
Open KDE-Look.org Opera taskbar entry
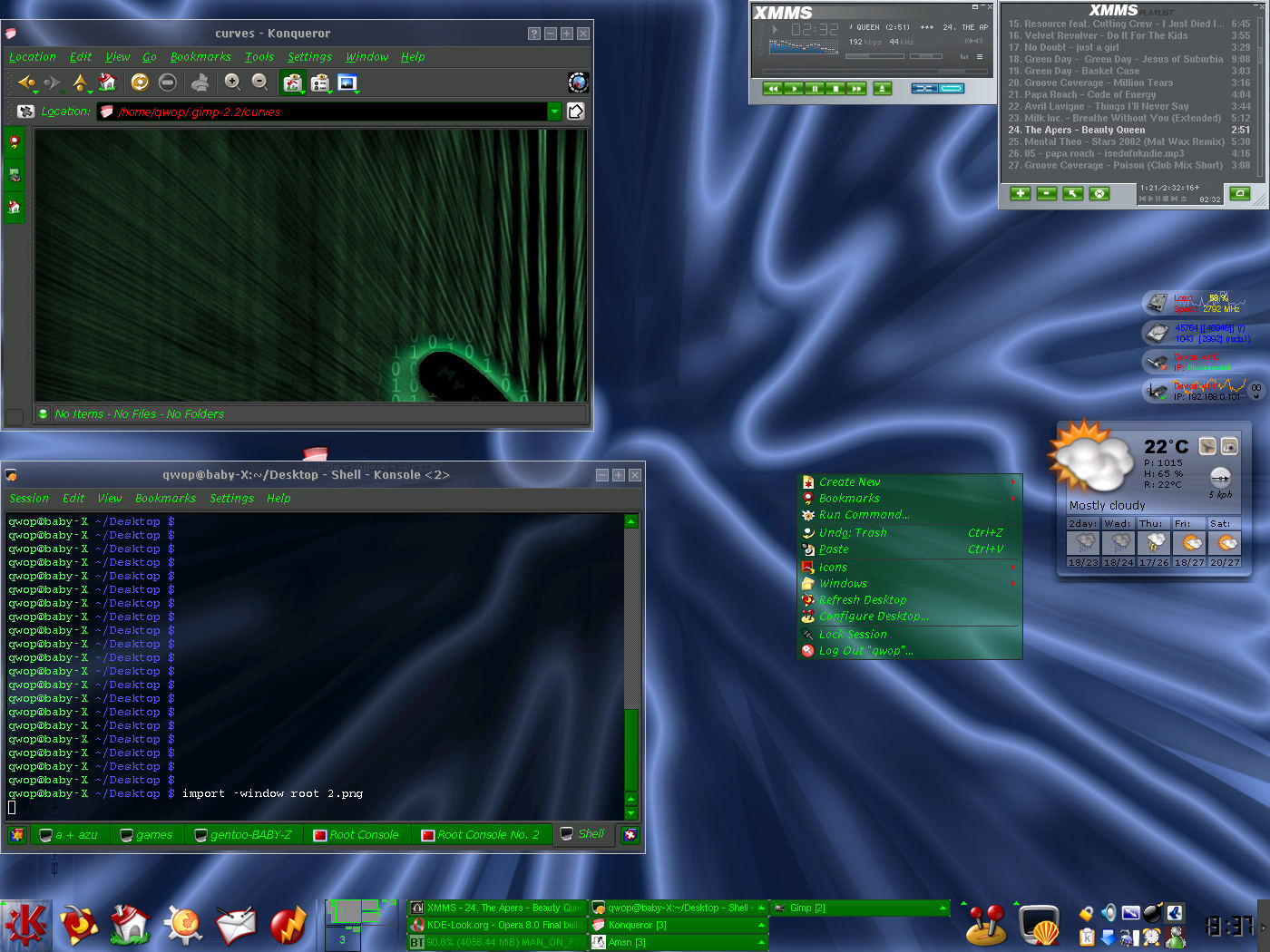coord(497,925)
